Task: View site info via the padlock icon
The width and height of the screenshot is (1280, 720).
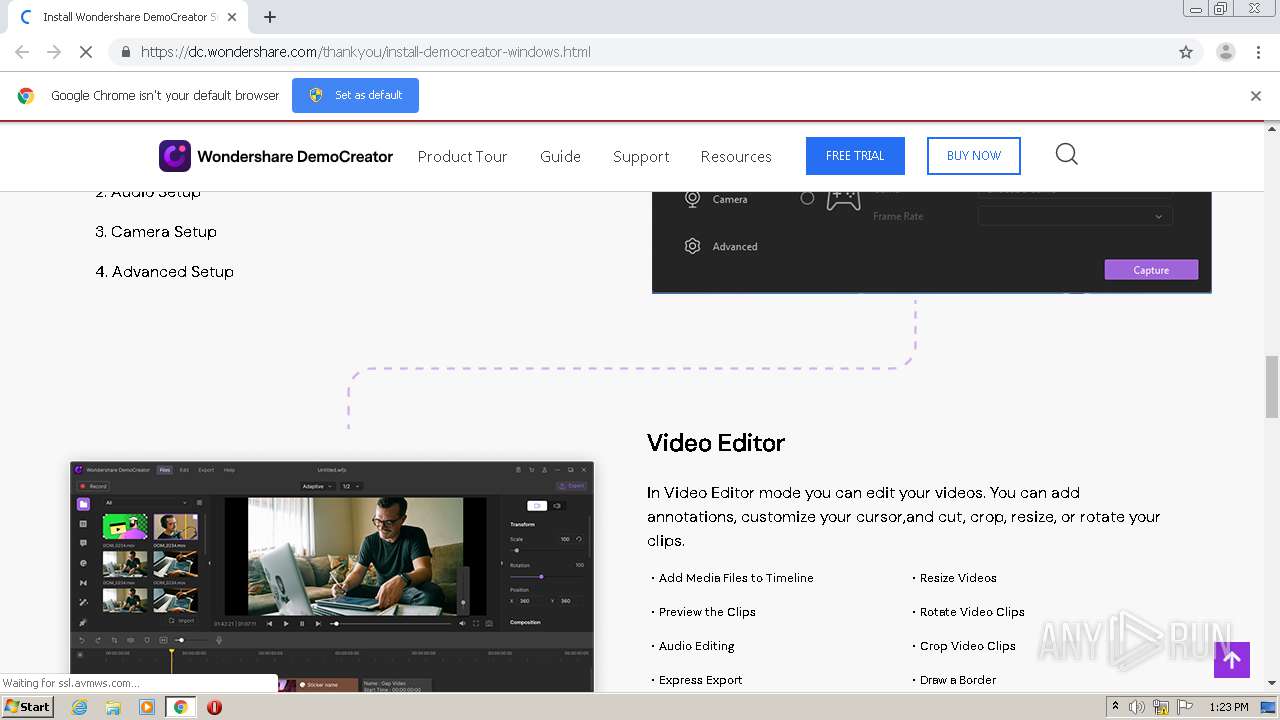Action: [125, 52]
